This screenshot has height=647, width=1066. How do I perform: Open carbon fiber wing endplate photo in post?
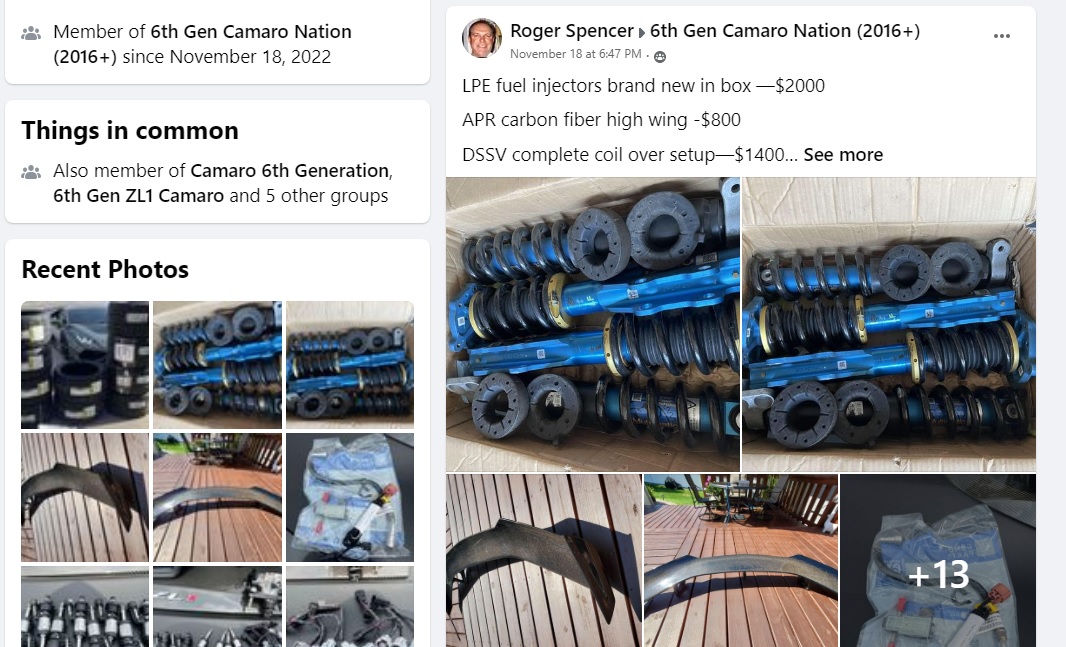(544, 561)
